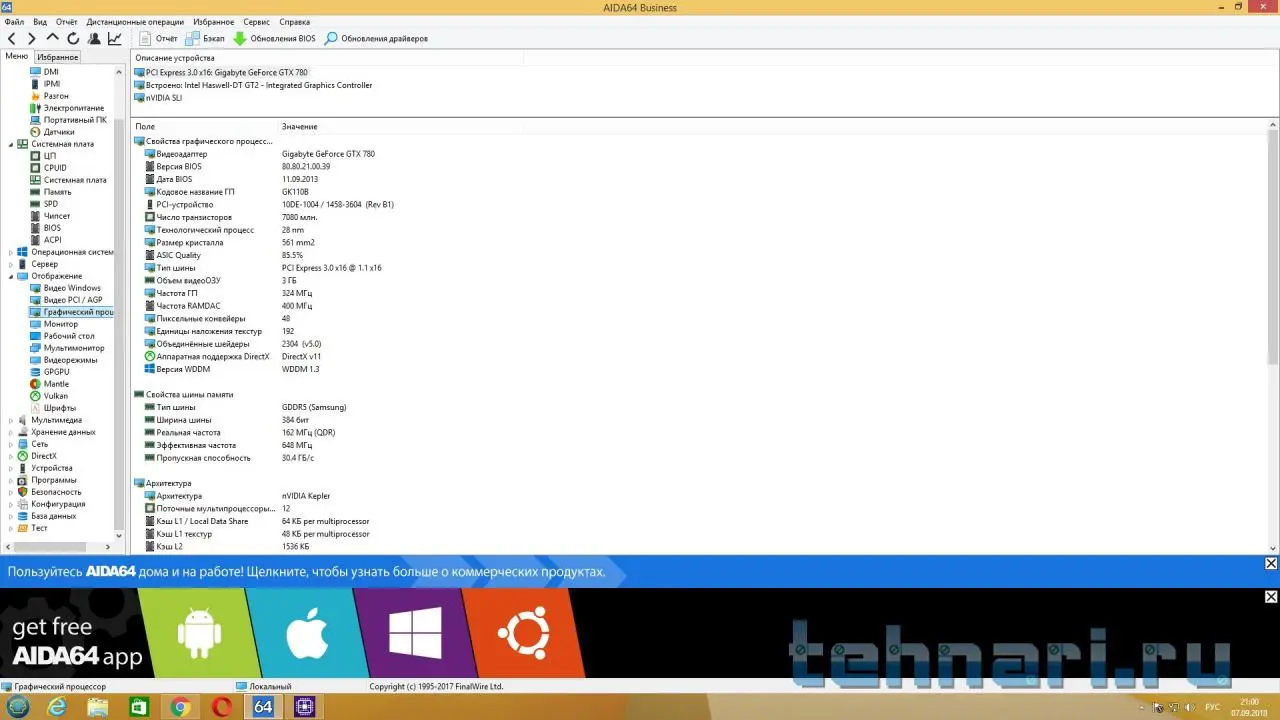1280x720 pixels.
Task: Open Opera browser from the taskbar
Action: 222,707
